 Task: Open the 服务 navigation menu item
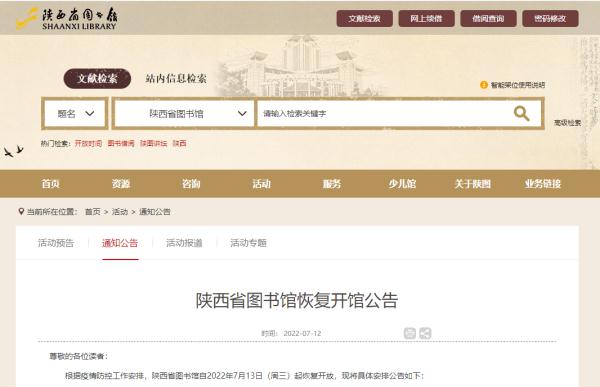click(x=332, y=184)
